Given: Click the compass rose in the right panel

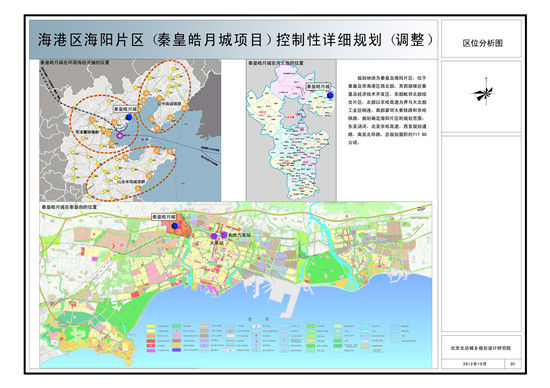Looking at the screenshot, I should click(485, 93).
